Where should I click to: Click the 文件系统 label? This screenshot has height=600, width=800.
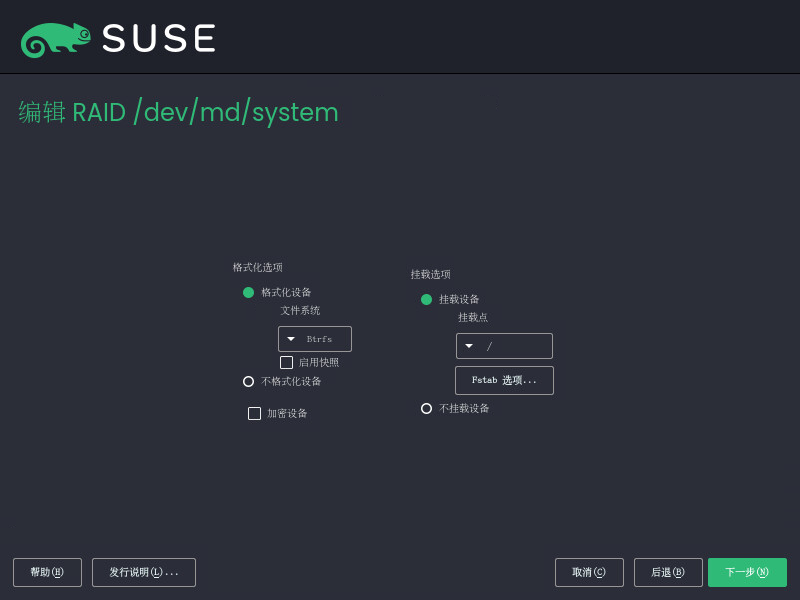pos(301,310)
